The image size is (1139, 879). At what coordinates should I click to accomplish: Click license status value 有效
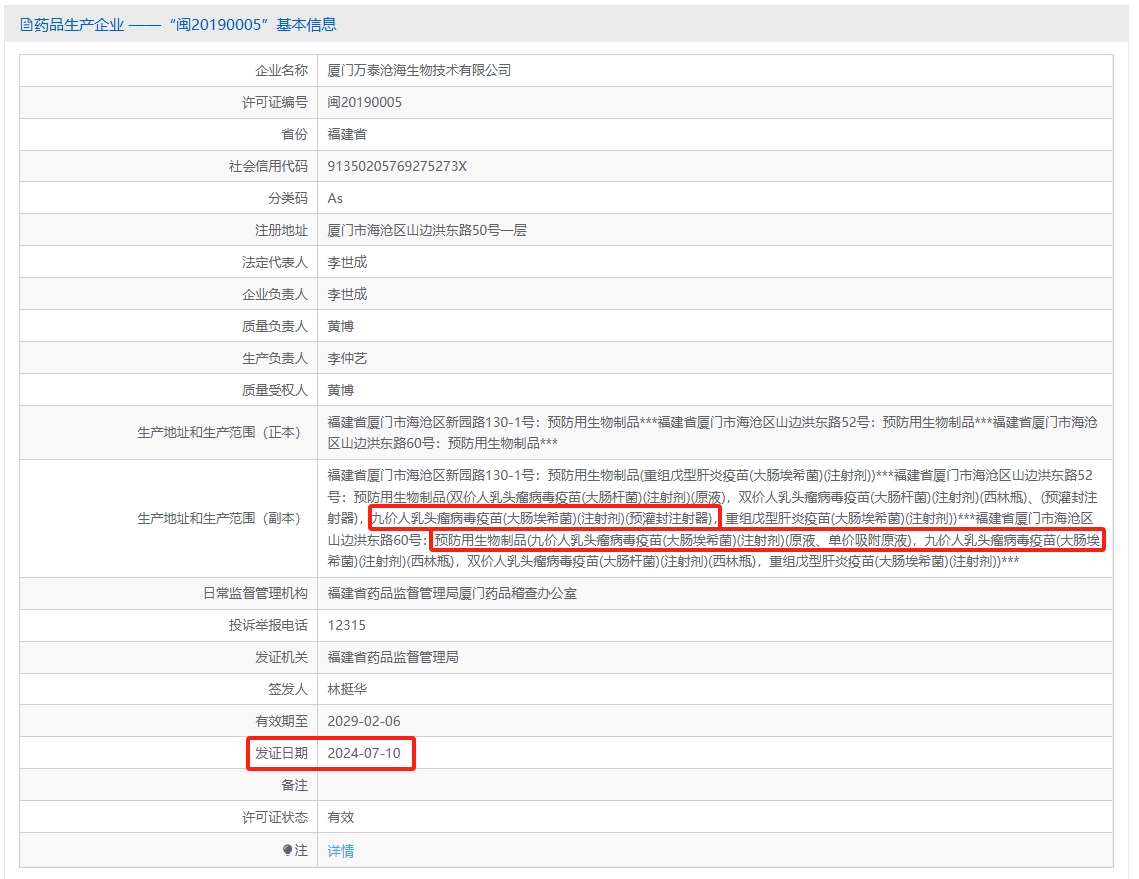[341, 817]
